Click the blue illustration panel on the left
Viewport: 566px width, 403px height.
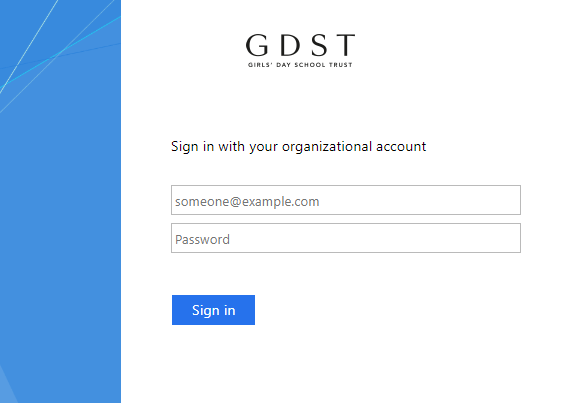coord(60,202)
